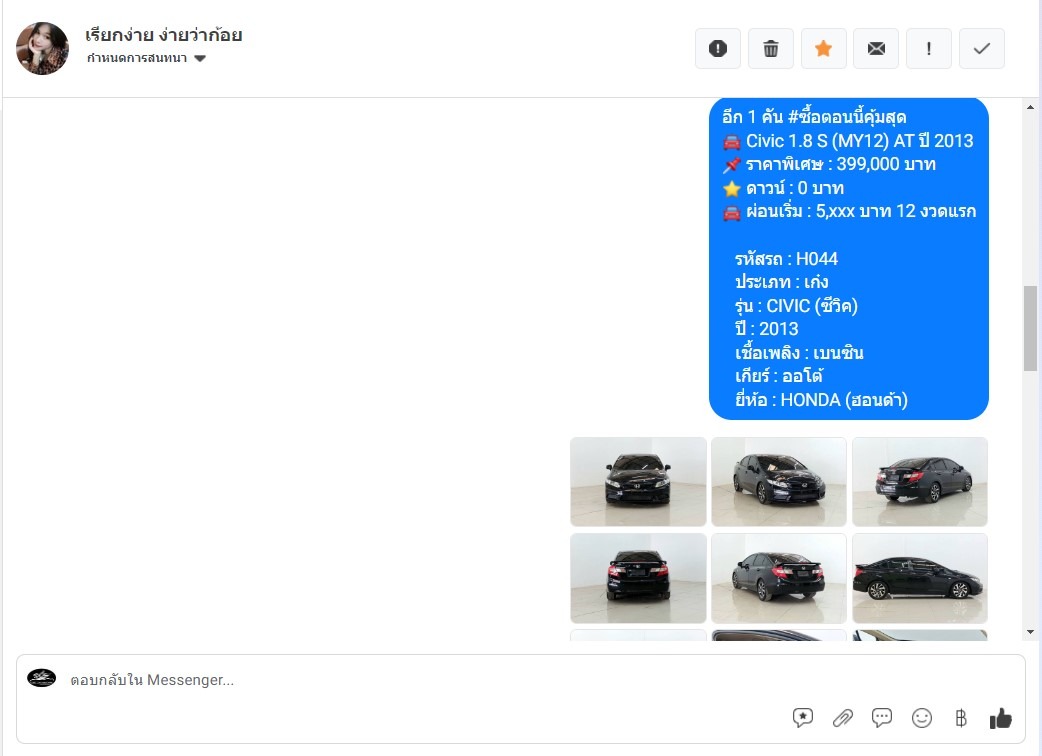Select the text 'รหัสรถ : H044'
This screenshot has height=756, width=1042.
[x=786, y=258]
